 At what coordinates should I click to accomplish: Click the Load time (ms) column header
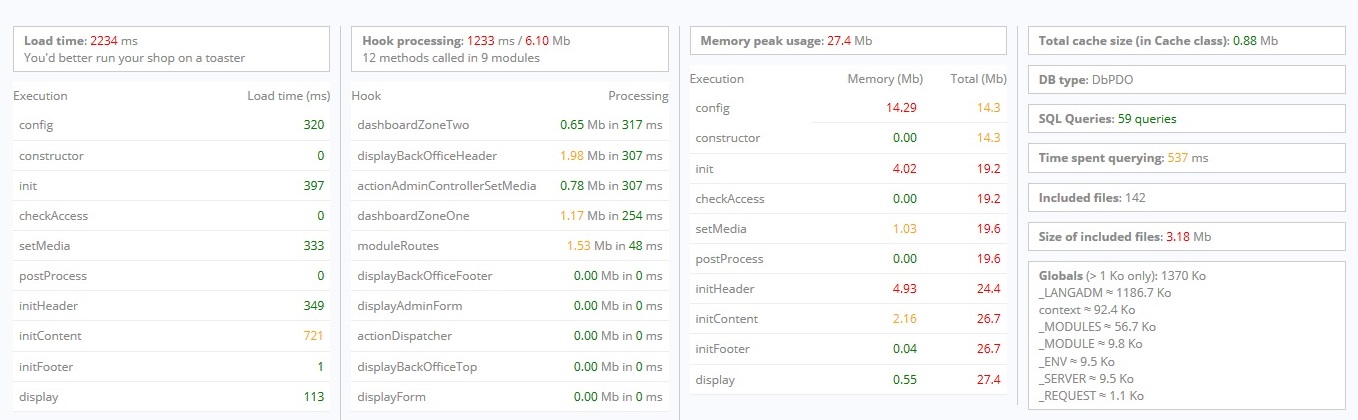(288, 96)
